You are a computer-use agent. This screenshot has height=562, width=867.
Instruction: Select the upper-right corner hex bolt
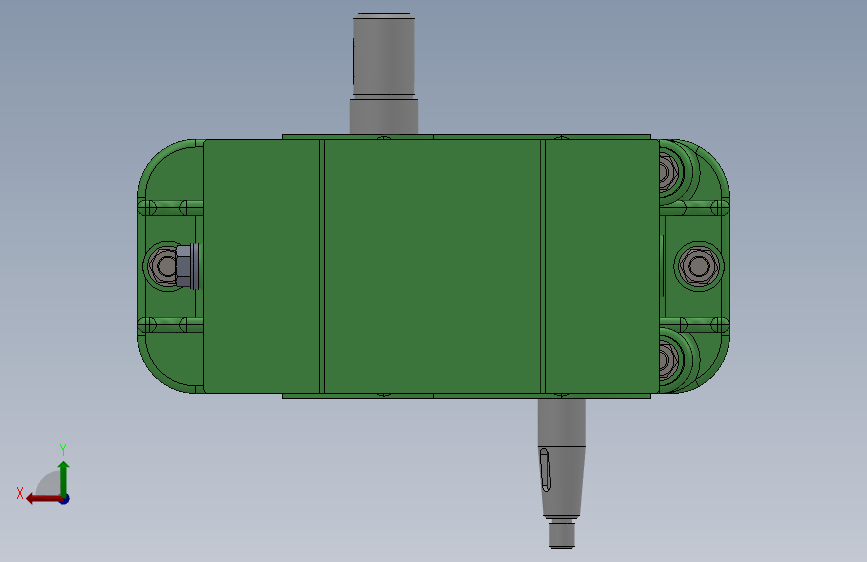tap(668, 171)
